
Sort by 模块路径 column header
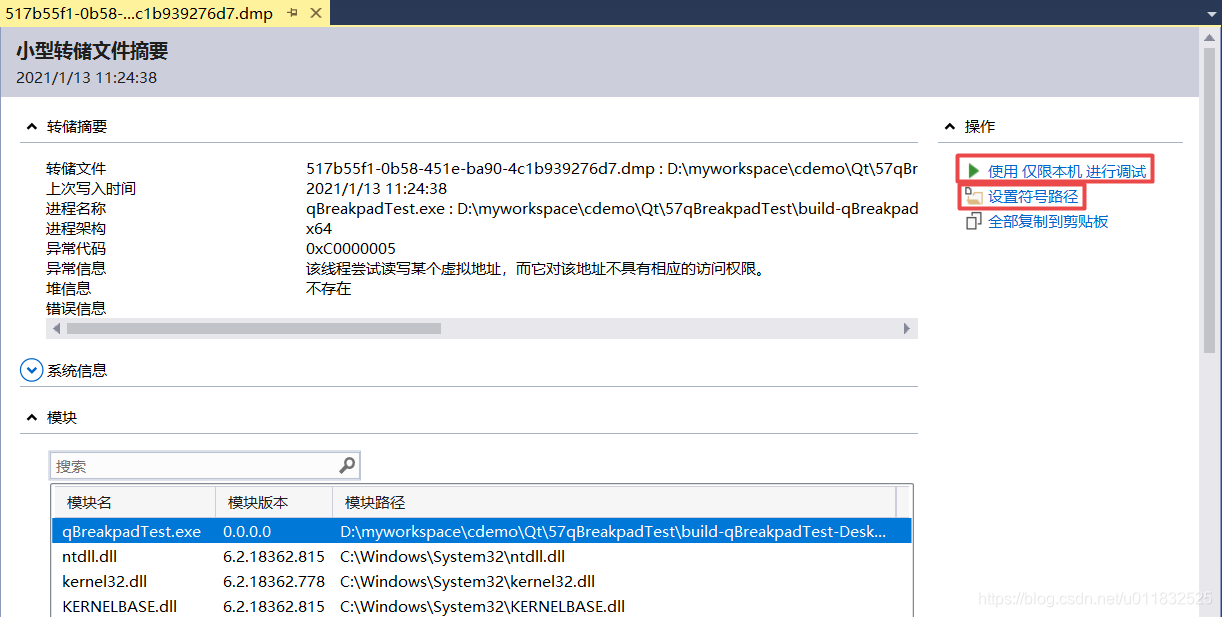pyautogui.click(x=614, y=502)
